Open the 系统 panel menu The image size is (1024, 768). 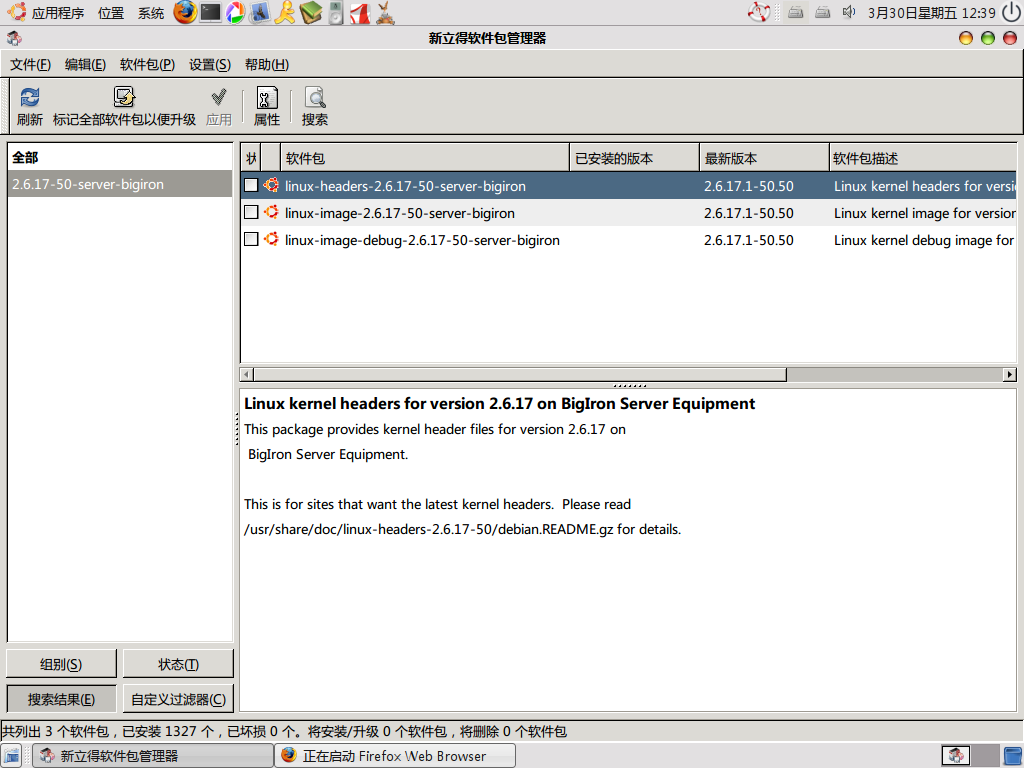tap(151, 13)
